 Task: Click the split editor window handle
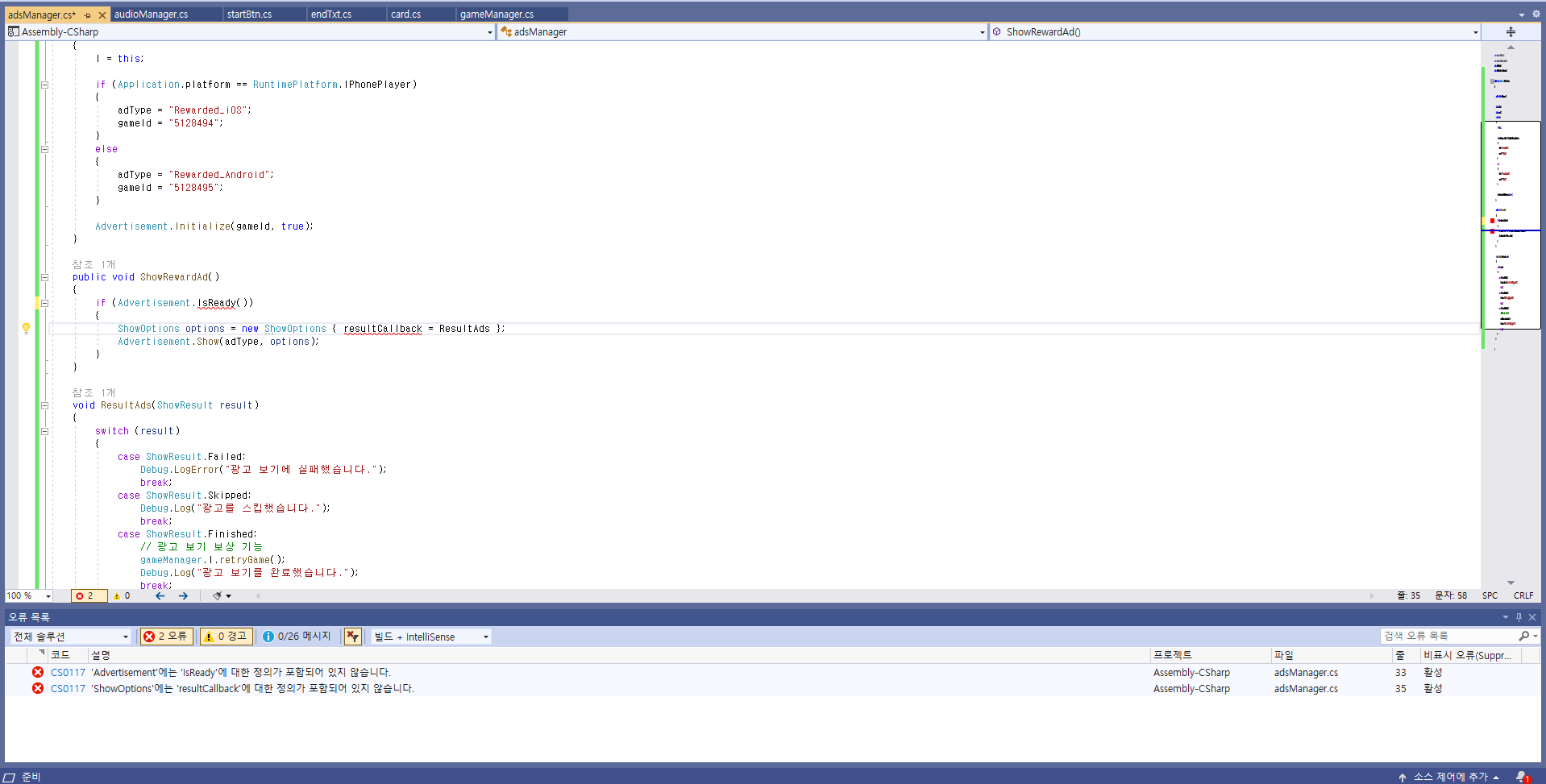click(1511, 32)
